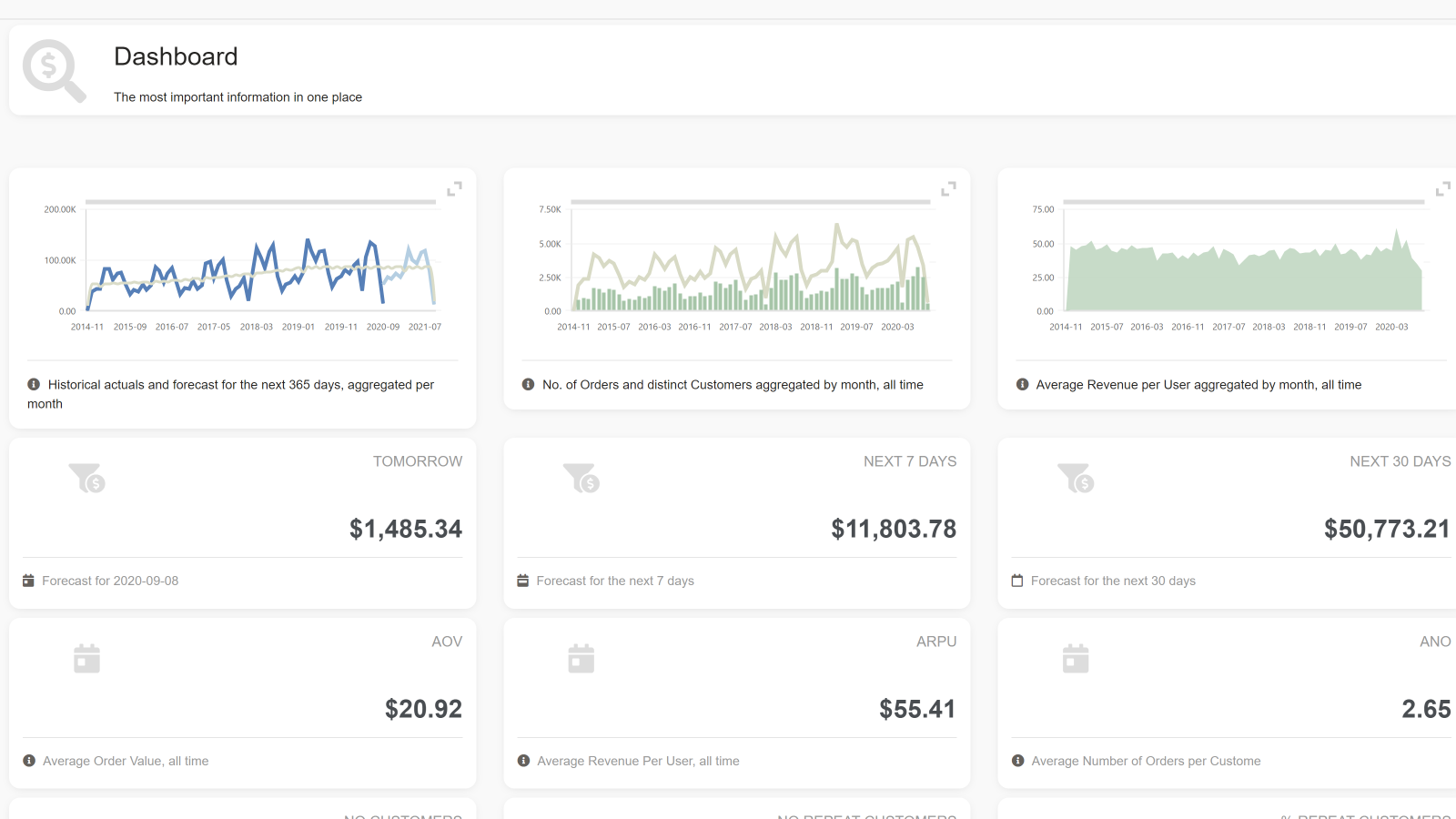The image size is (1456, 819).
Task: Click the $20.92 value
Action: pyautogui.click(x=423, y=709)
